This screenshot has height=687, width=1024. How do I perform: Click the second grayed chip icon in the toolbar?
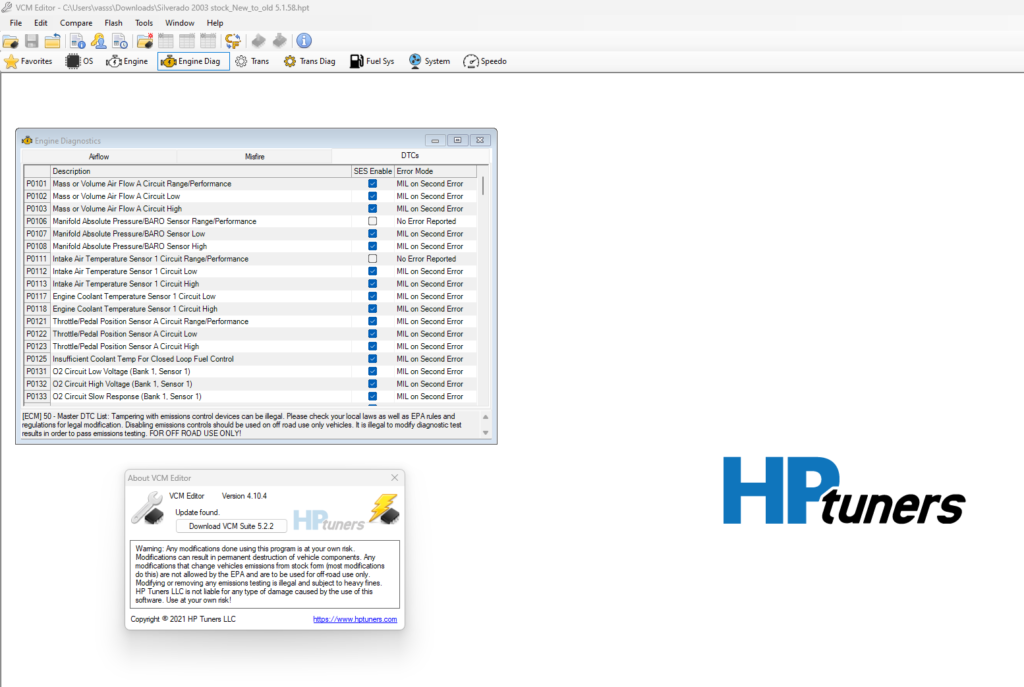click(280, 41)
